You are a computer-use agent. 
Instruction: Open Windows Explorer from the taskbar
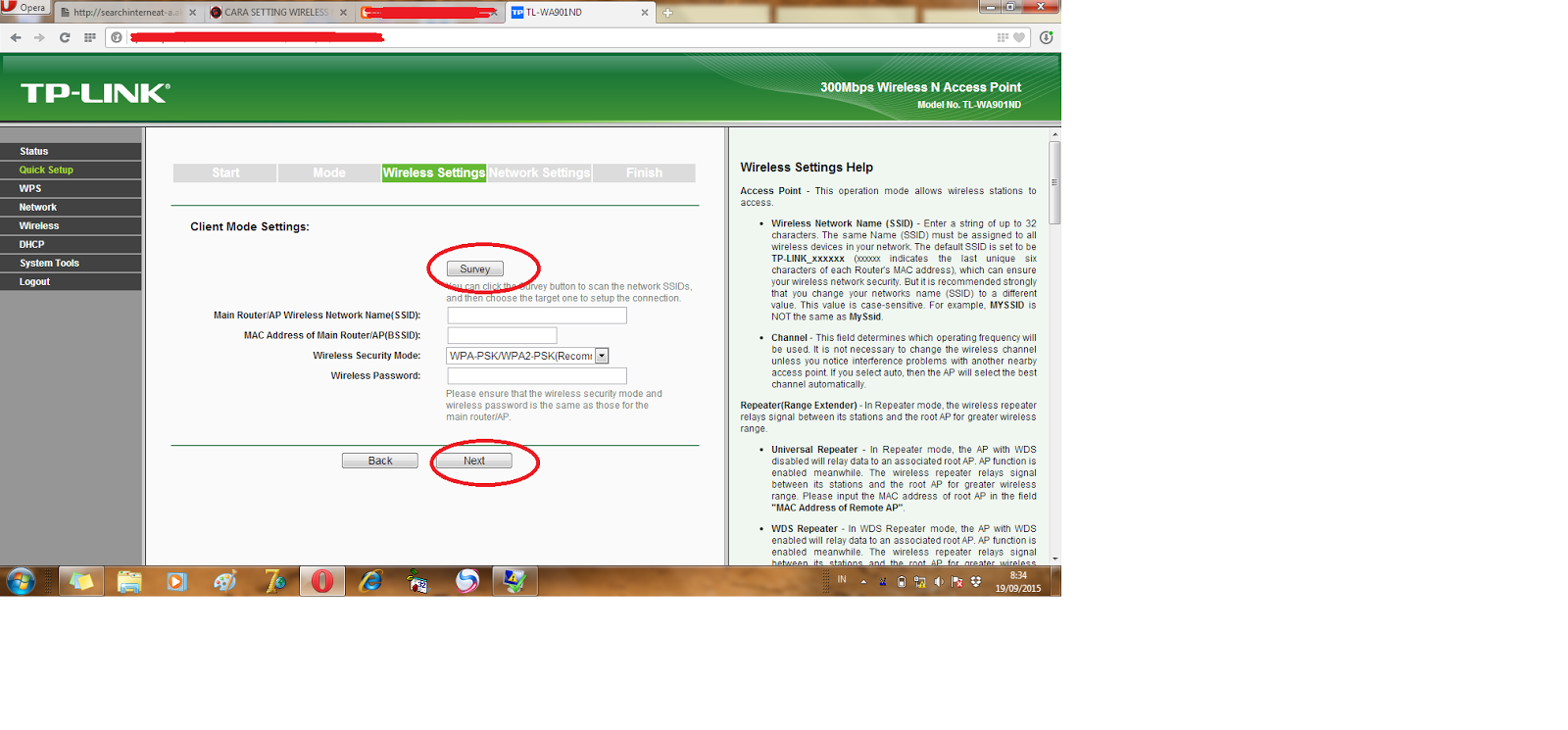click(129, 581)
